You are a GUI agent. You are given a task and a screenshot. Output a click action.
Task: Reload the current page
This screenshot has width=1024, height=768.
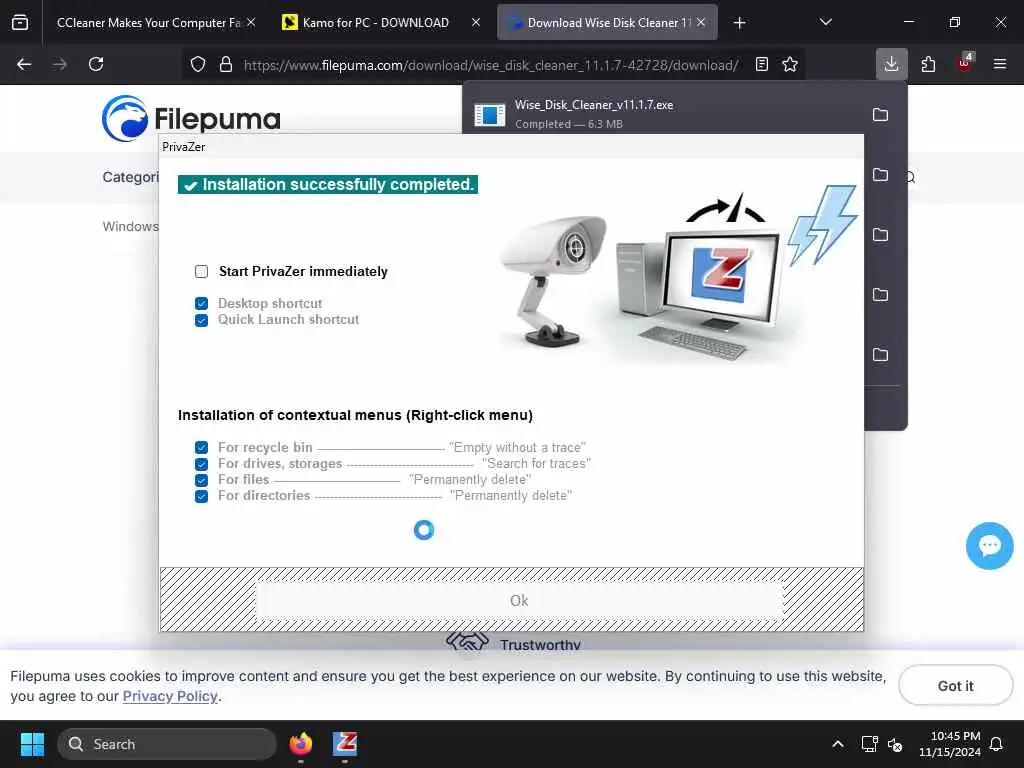(x=96, y=64)
